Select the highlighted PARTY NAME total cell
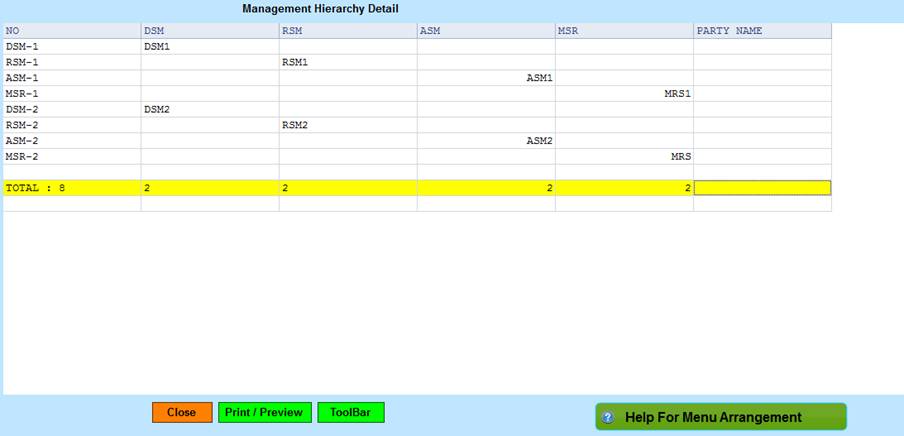The width and height of the screenshot is (904, 436). pyautogui.click(x=762, y=188)
